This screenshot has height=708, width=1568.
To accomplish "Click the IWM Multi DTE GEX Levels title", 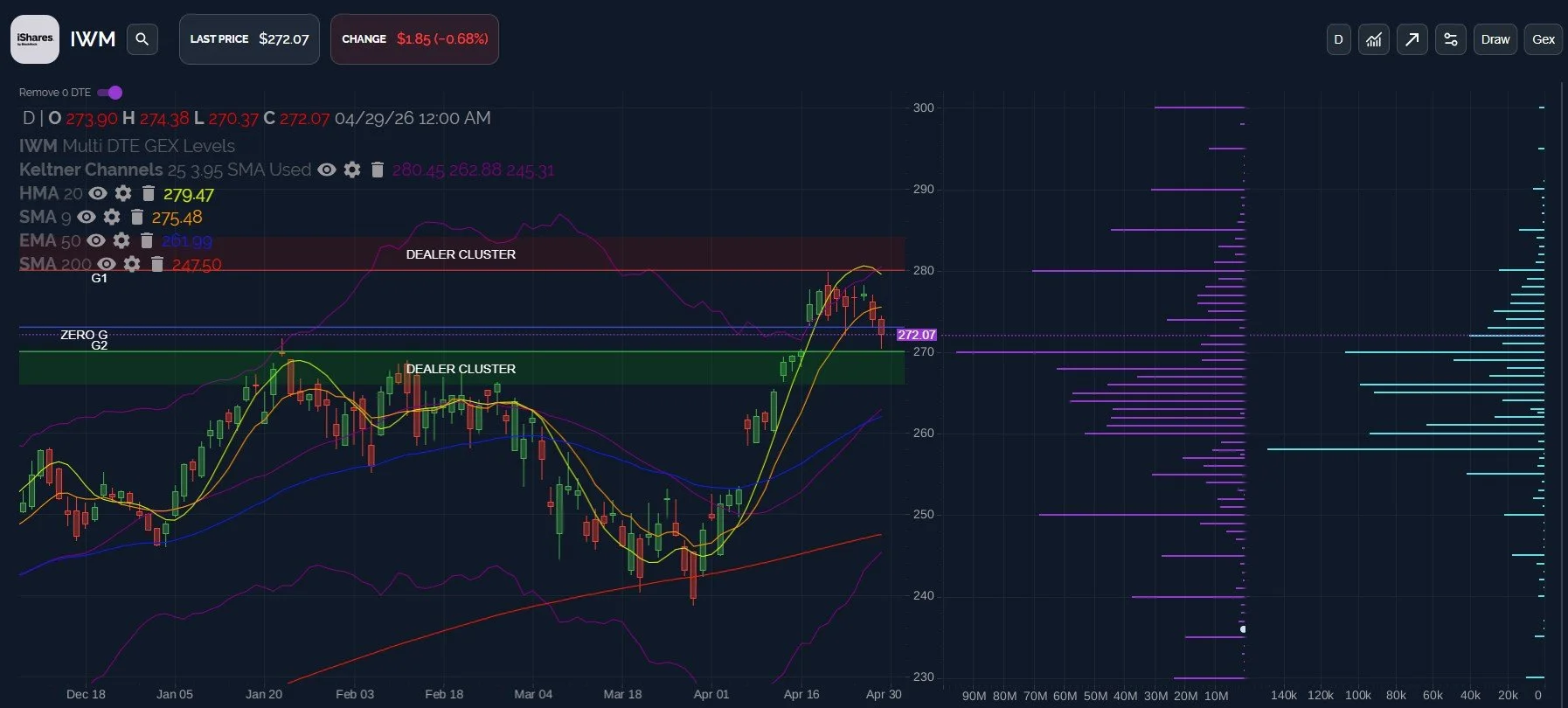I will [x=127, y=146].
